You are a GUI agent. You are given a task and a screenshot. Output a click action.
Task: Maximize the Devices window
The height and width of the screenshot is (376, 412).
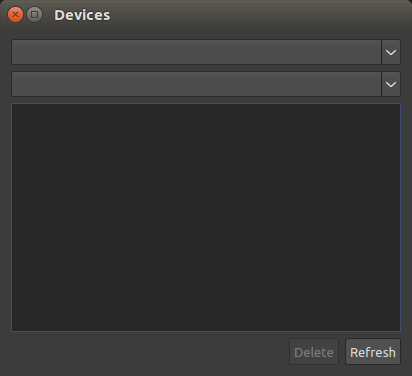pyautogui.click(x=34, y=15)
